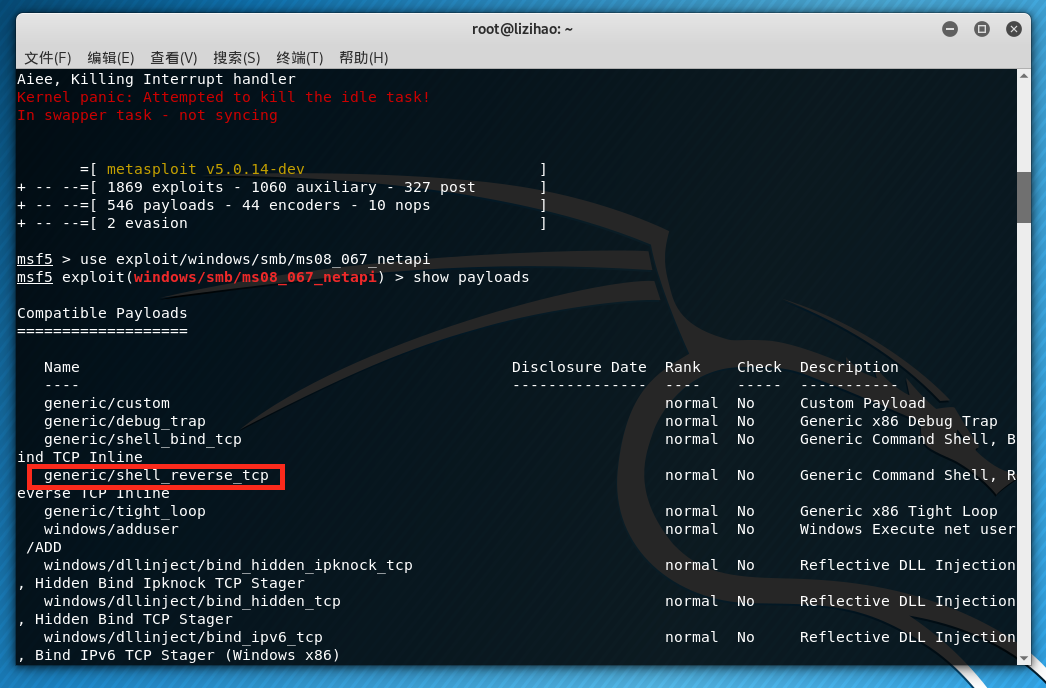This screenshot has height=688, width=1046.
Task: Maximize the terminal window
Action: point(982,29)
